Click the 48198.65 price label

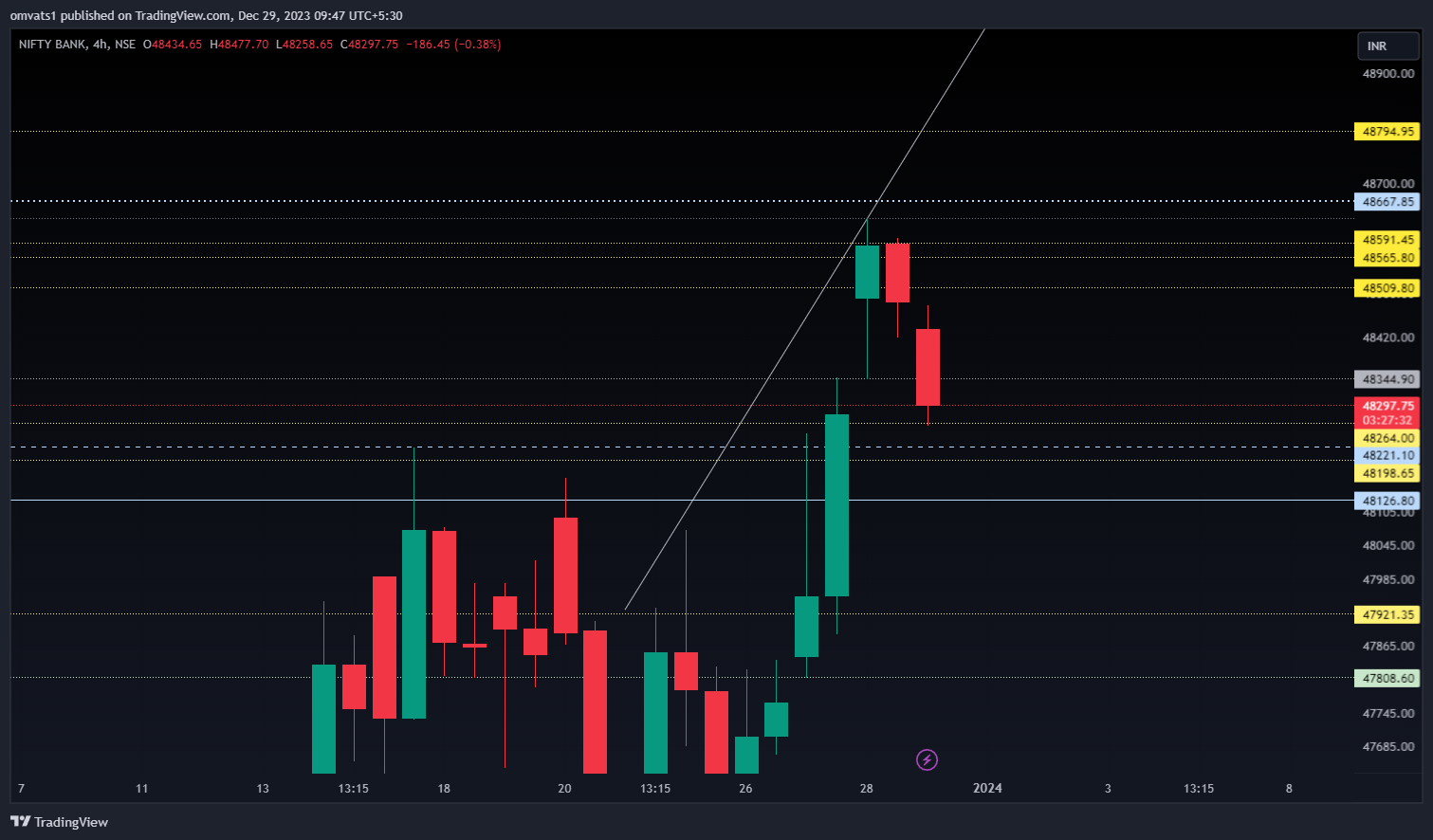point(1387,473)
